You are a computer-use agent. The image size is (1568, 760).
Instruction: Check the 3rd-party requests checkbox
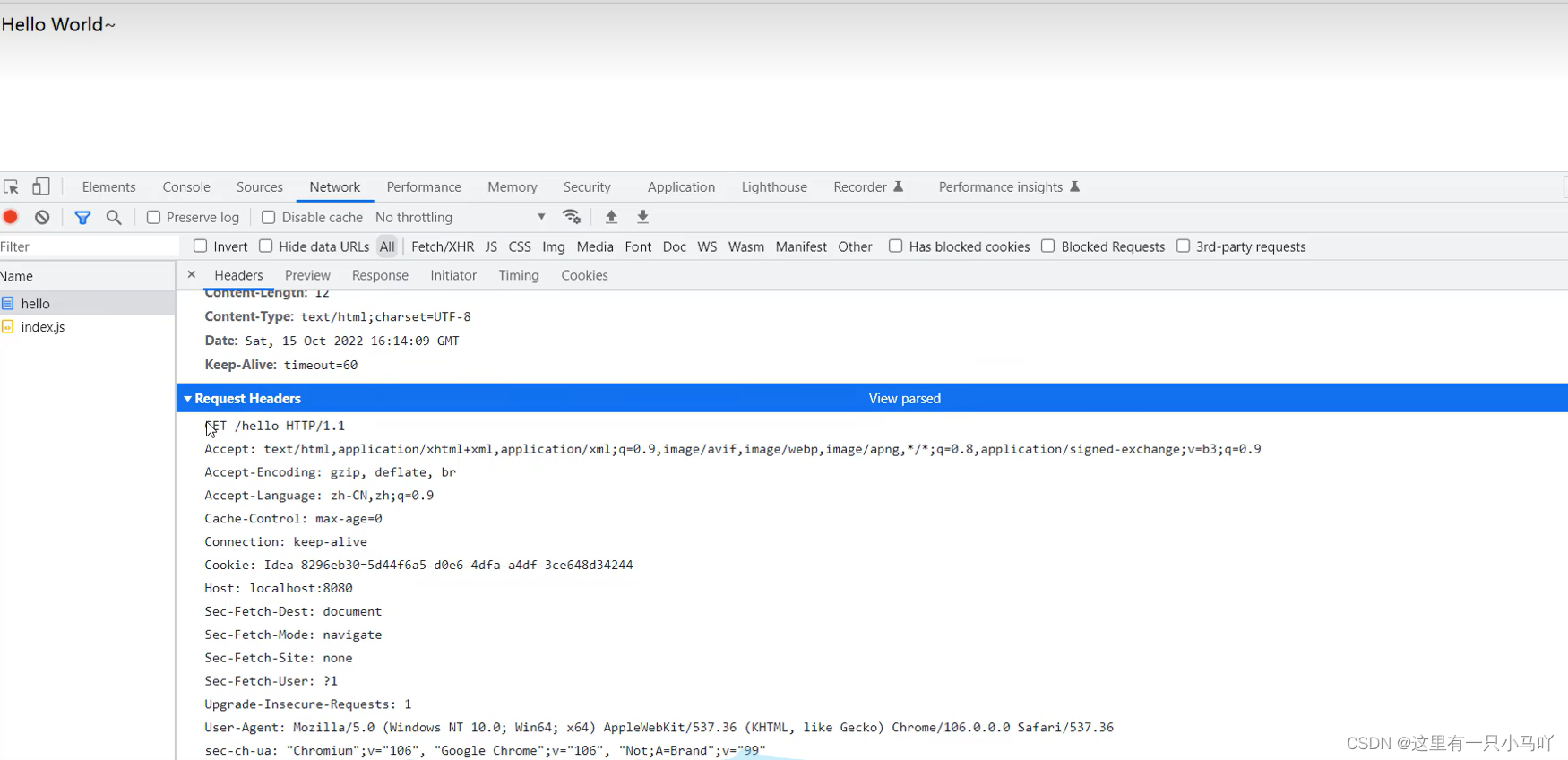[x=1183, y=246]
